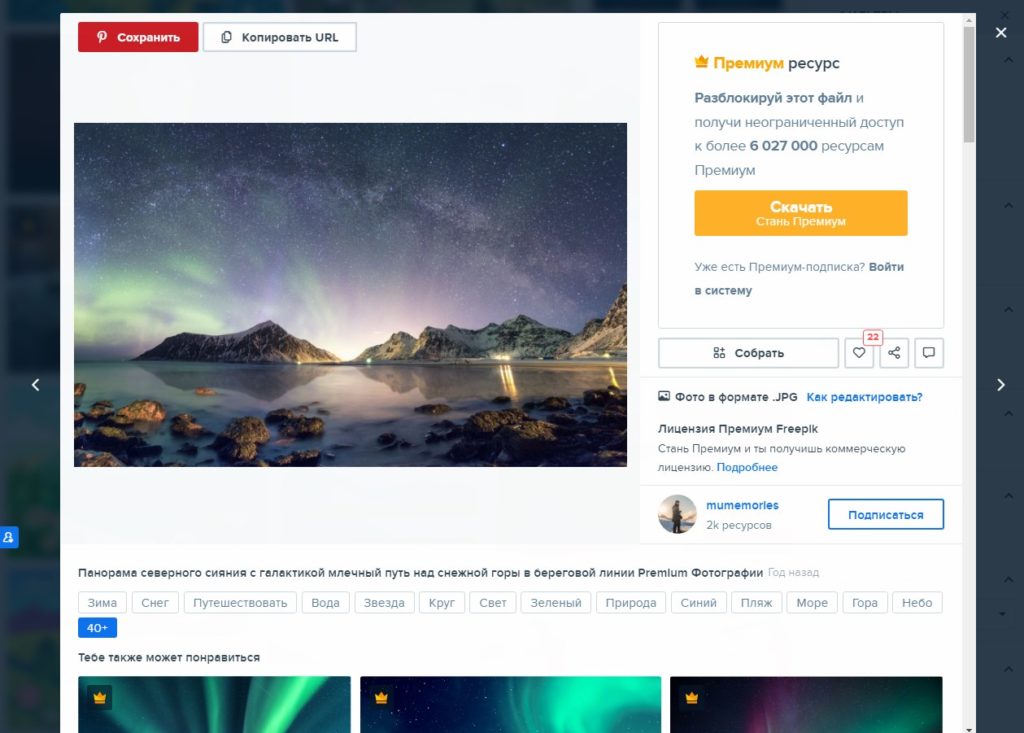Open the Подробнее license link

point(747,467)
